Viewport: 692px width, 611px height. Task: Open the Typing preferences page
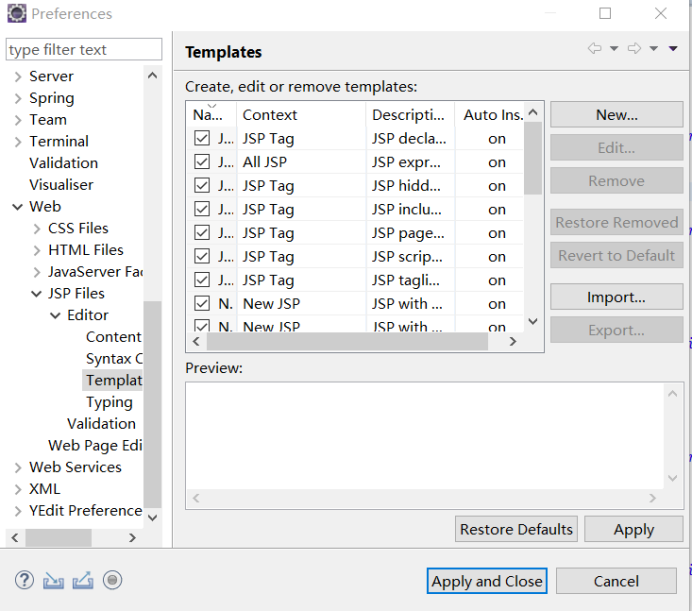pos(109,402)
